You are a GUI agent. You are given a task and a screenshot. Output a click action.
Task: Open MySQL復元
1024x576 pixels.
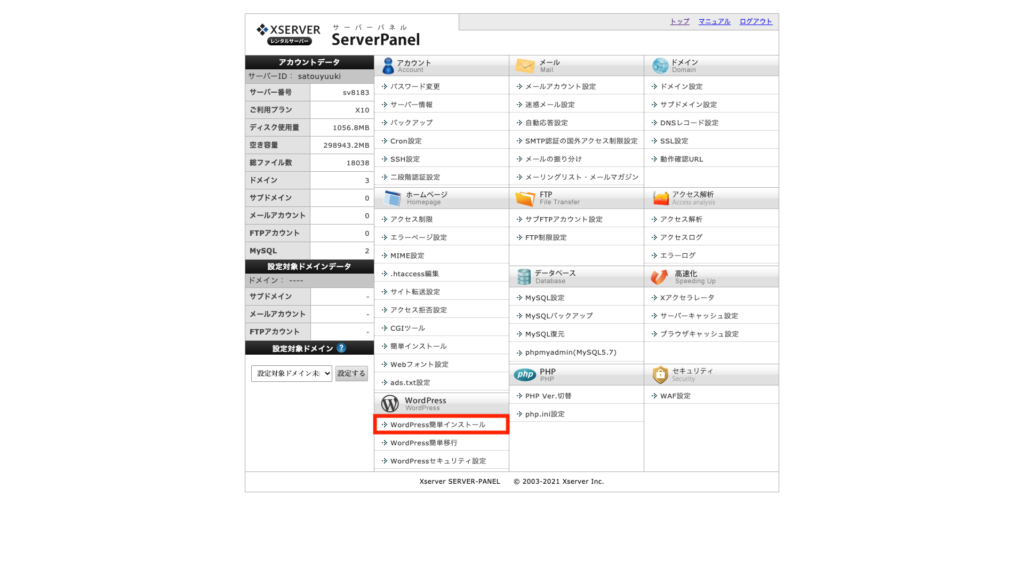[x=545, y=334]
